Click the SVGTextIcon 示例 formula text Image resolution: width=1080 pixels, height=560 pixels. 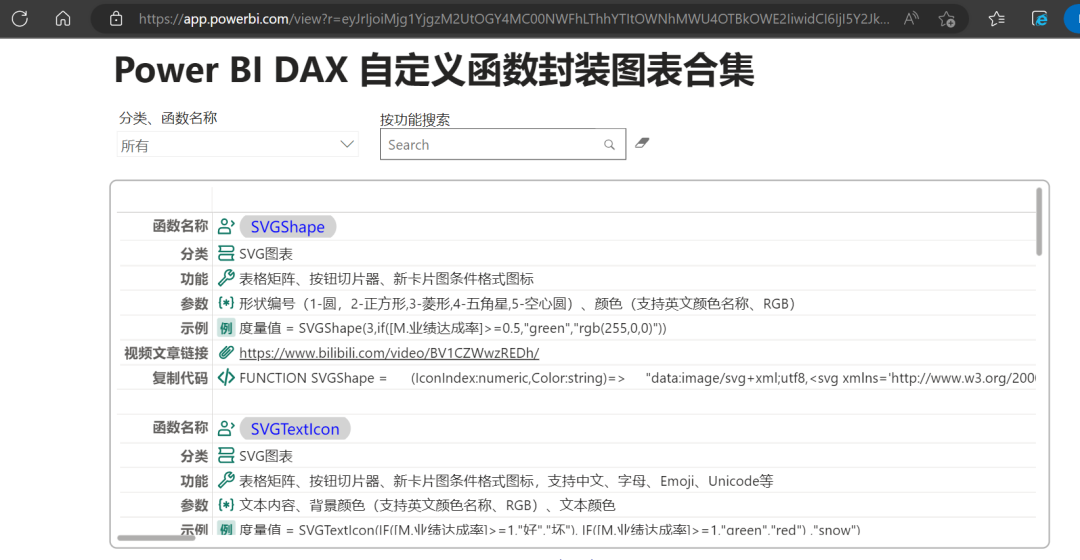[550, 530]
